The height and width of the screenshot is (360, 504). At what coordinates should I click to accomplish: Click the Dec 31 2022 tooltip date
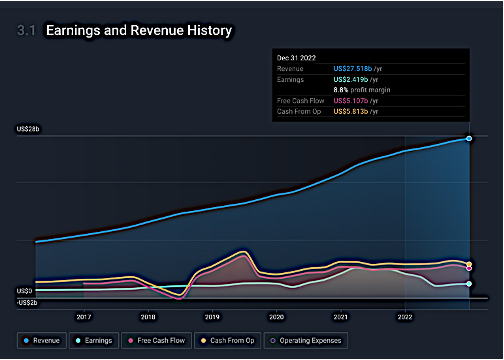tap(296, 58)
